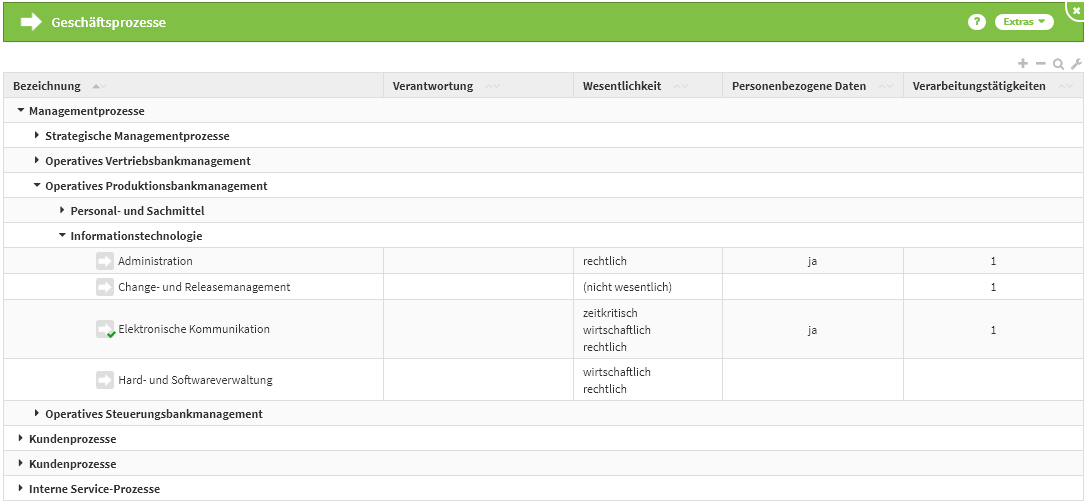Open the Extras dropdown
This screenshot has width=1087, height=504.
click(1024, 22)
